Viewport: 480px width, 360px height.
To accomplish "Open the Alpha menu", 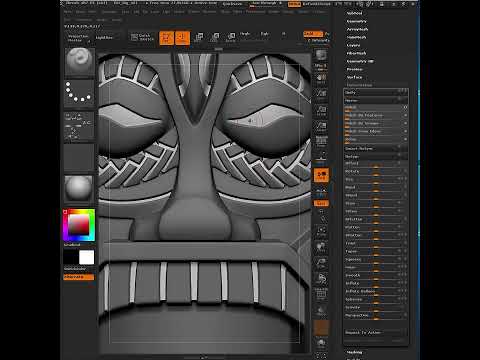I will point(68,12).
